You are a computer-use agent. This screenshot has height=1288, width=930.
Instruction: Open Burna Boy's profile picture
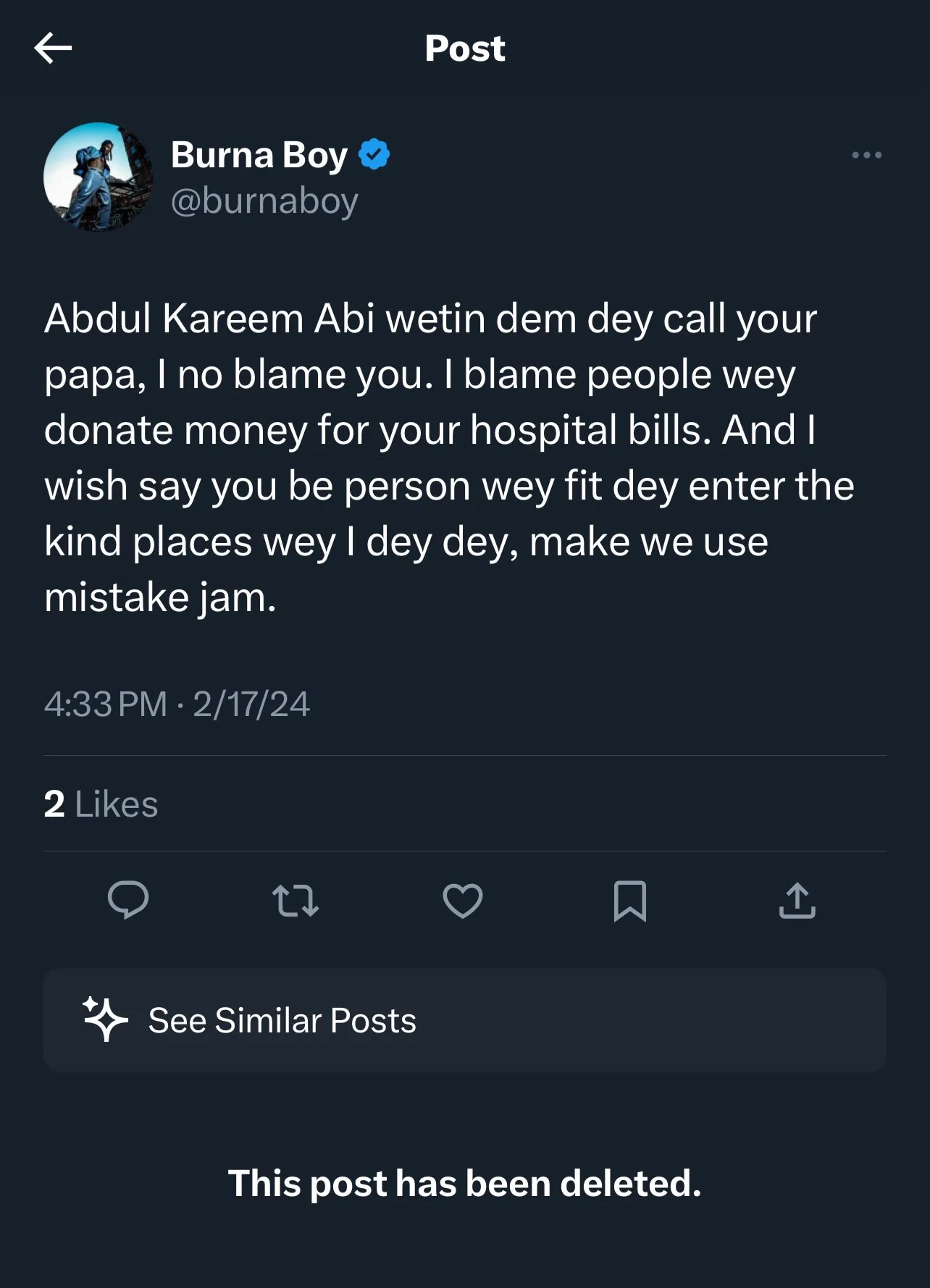pyautogui.click(x=99, y=177)
